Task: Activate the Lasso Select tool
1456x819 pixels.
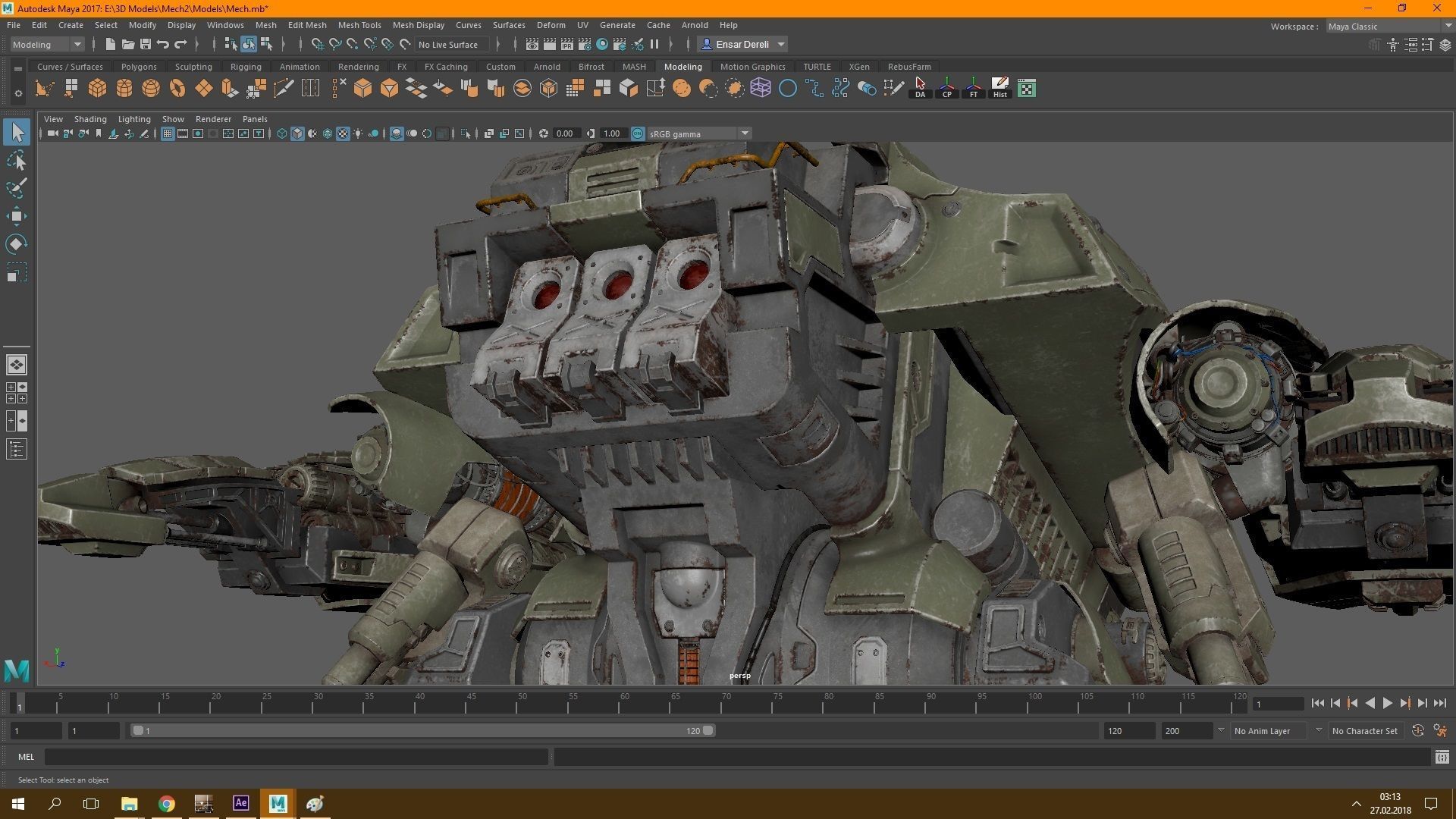Action: 17,160
